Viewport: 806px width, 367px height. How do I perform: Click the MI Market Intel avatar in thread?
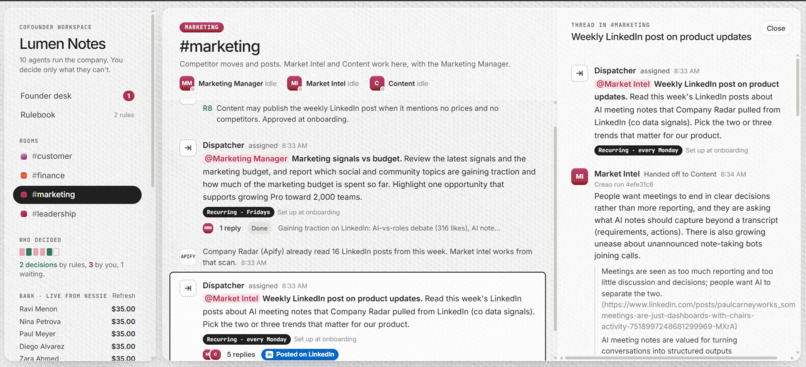579,176
